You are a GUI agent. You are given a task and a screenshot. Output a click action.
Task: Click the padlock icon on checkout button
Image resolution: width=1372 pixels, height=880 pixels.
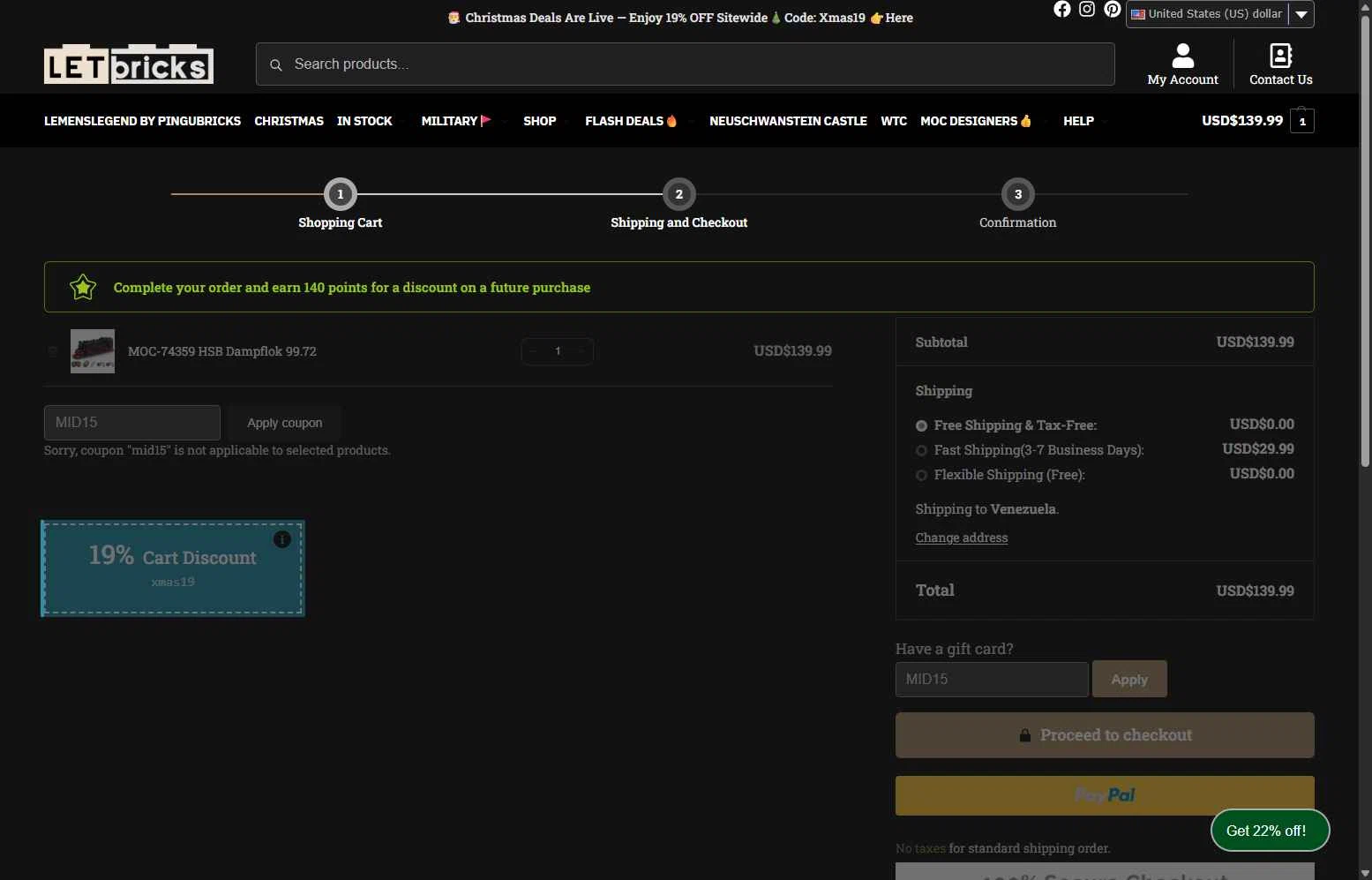click(1025, 735)
